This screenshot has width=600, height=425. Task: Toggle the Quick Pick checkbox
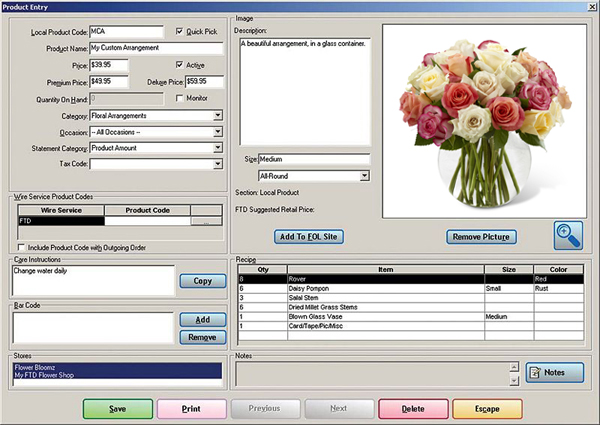point(180,31)
